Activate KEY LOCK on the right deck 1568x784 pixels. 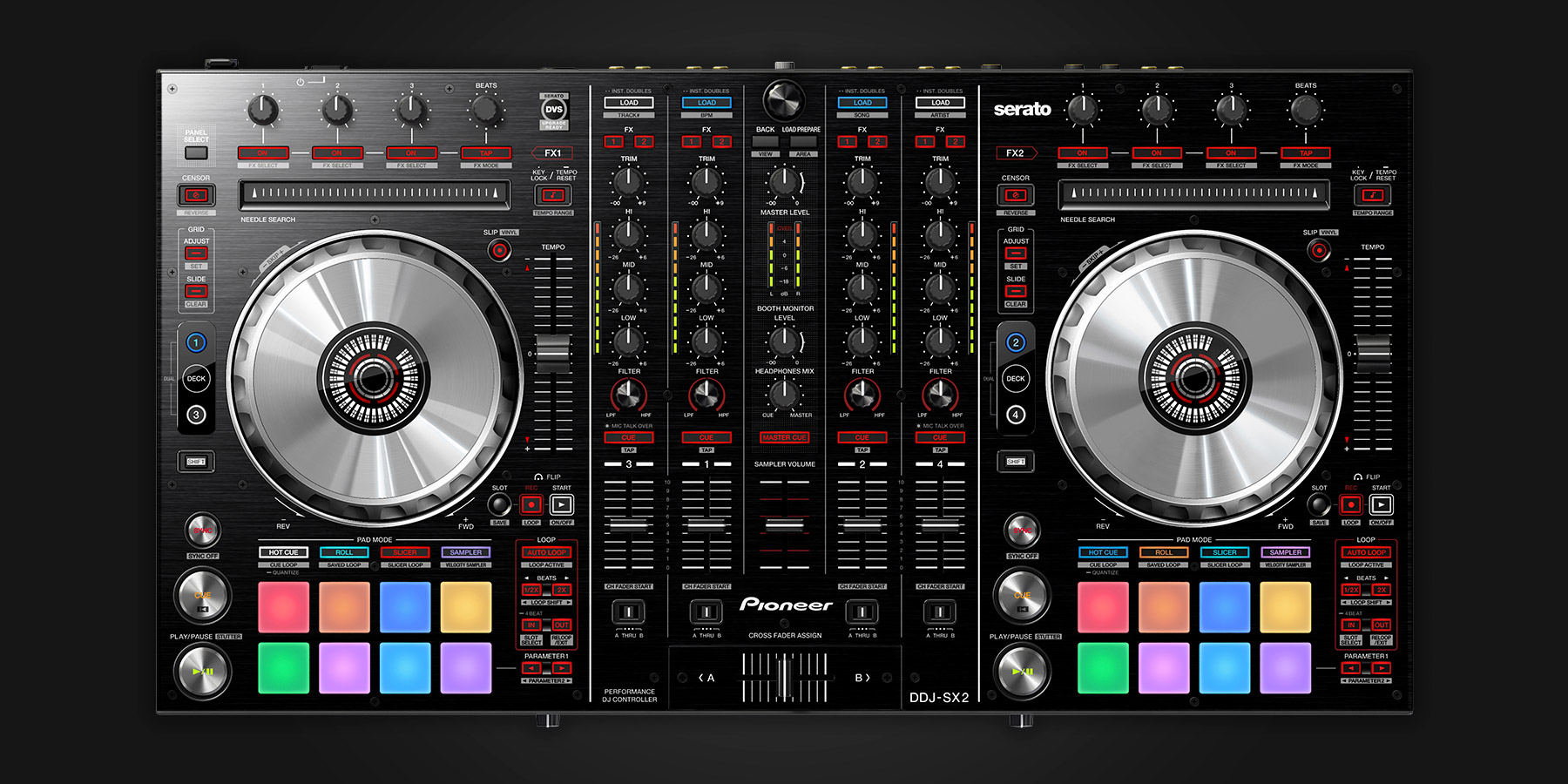tap(1372, 195)
